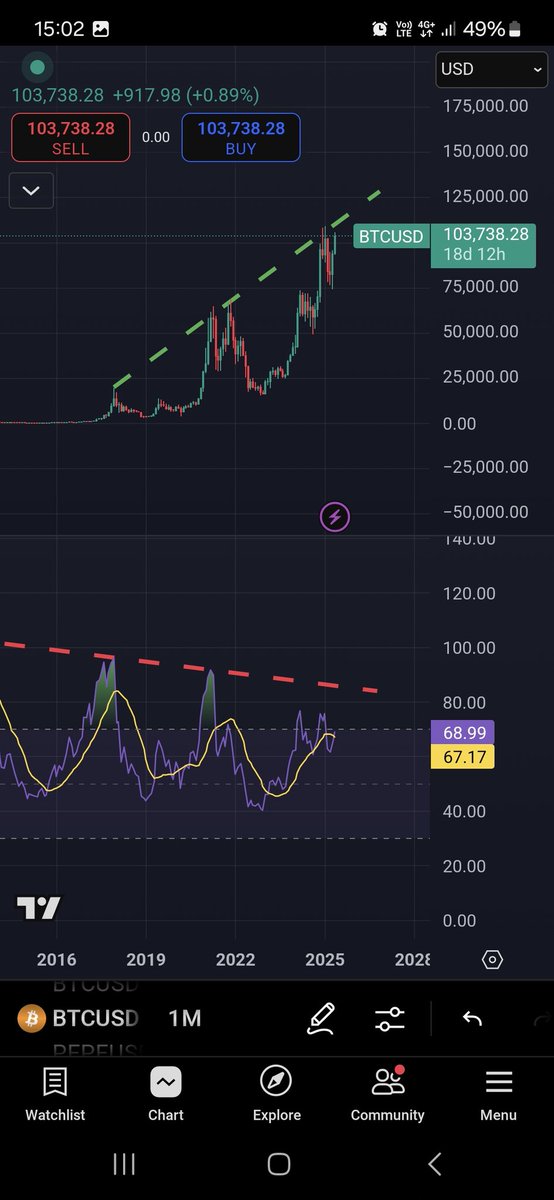
Task: Open the Explore tab
Action: [x=277, y=1094]
